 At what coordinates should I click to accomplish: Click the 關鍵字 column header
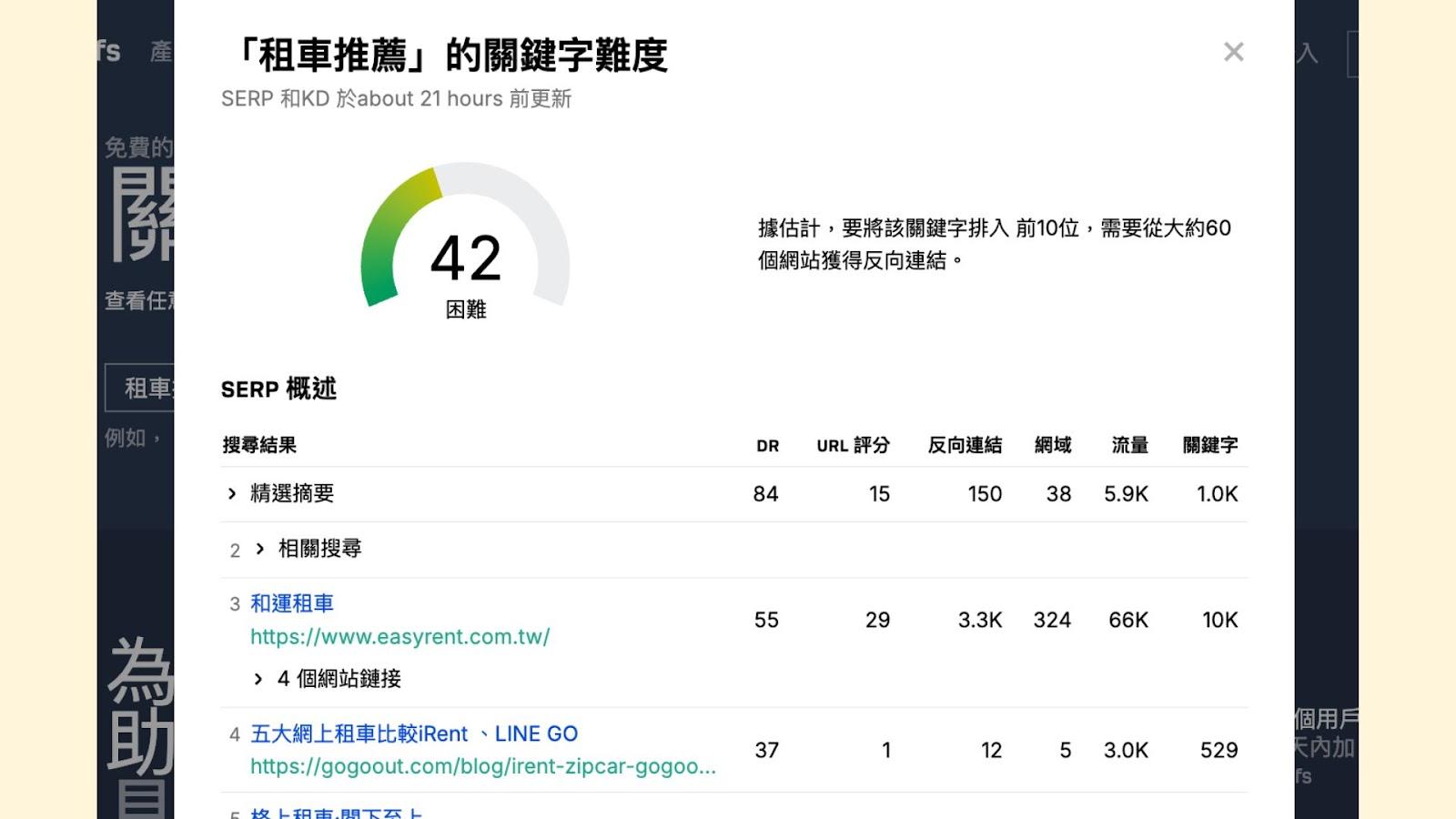tap(1210, 445)
